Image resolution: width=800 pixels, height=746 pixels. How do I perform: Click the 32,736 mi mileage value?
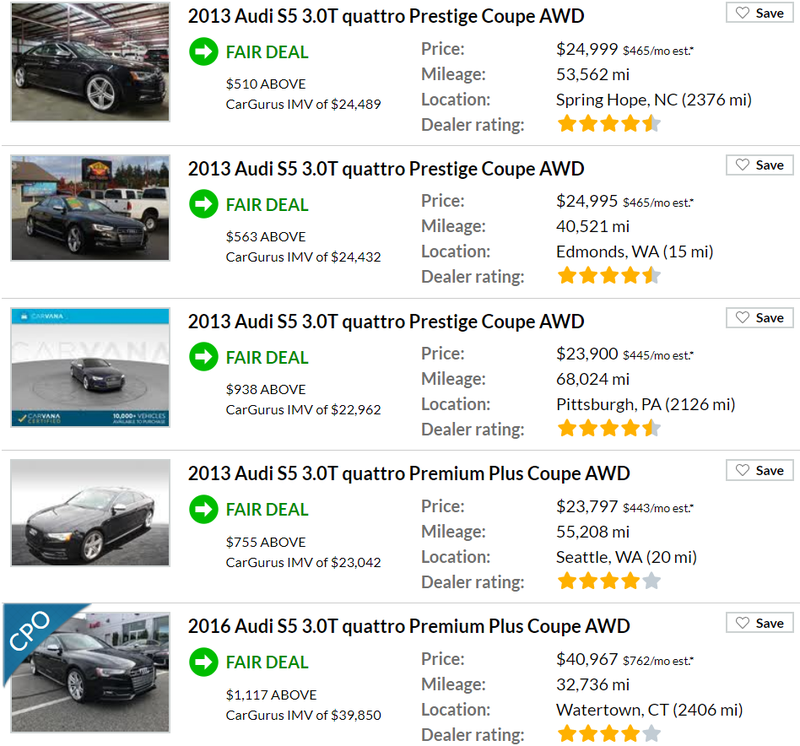[x=593, y=684]
